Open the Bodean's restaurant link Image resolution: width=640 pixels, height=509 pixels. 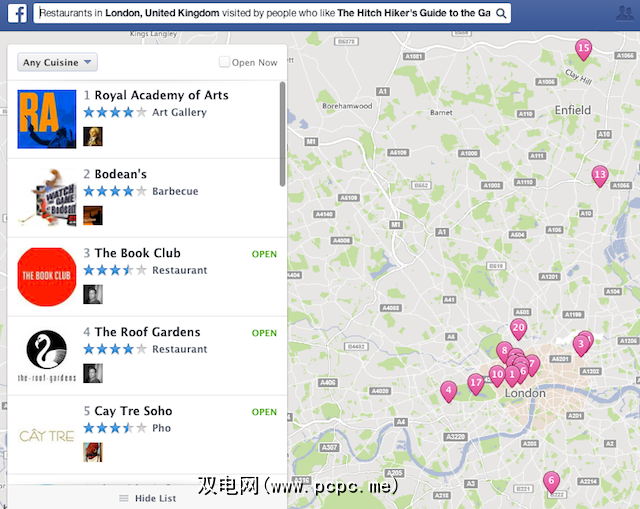click(120, 174)
